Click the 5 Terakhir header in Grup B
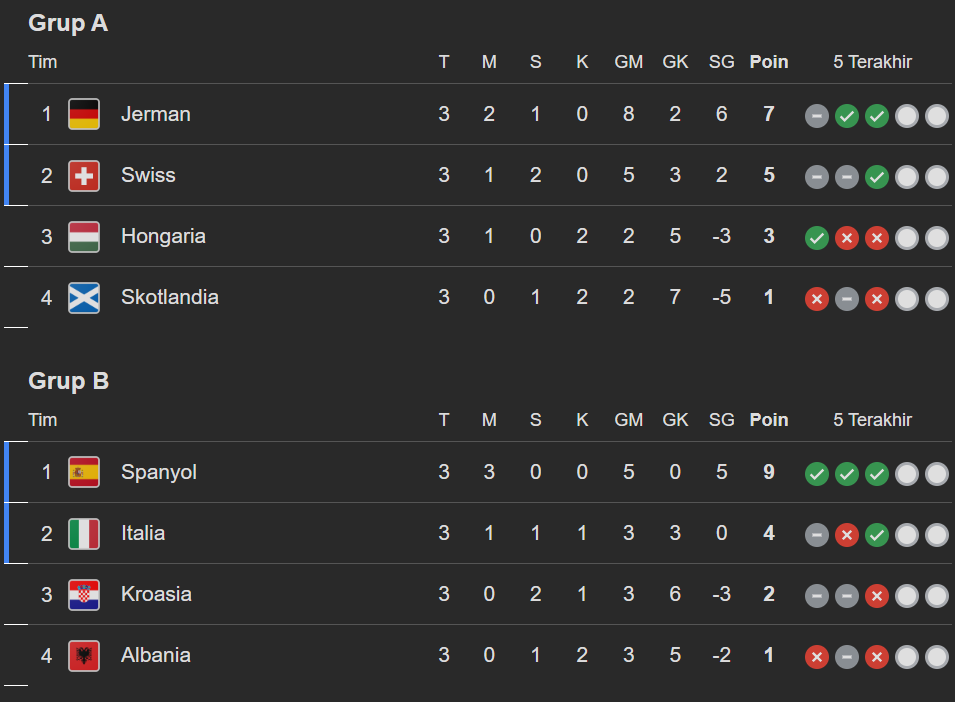The width and height of the screenshot is (955, 702). [872, 420]
